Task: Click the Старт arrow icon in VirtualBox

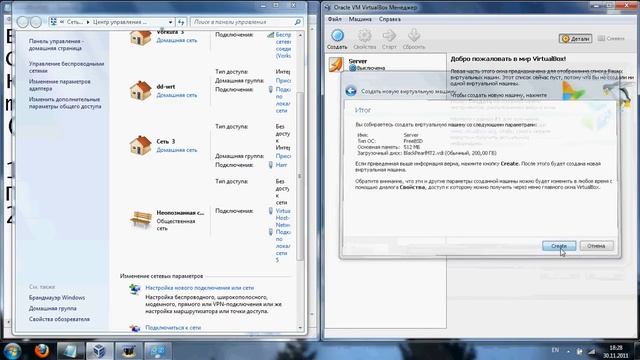Action: coord(389,39)
